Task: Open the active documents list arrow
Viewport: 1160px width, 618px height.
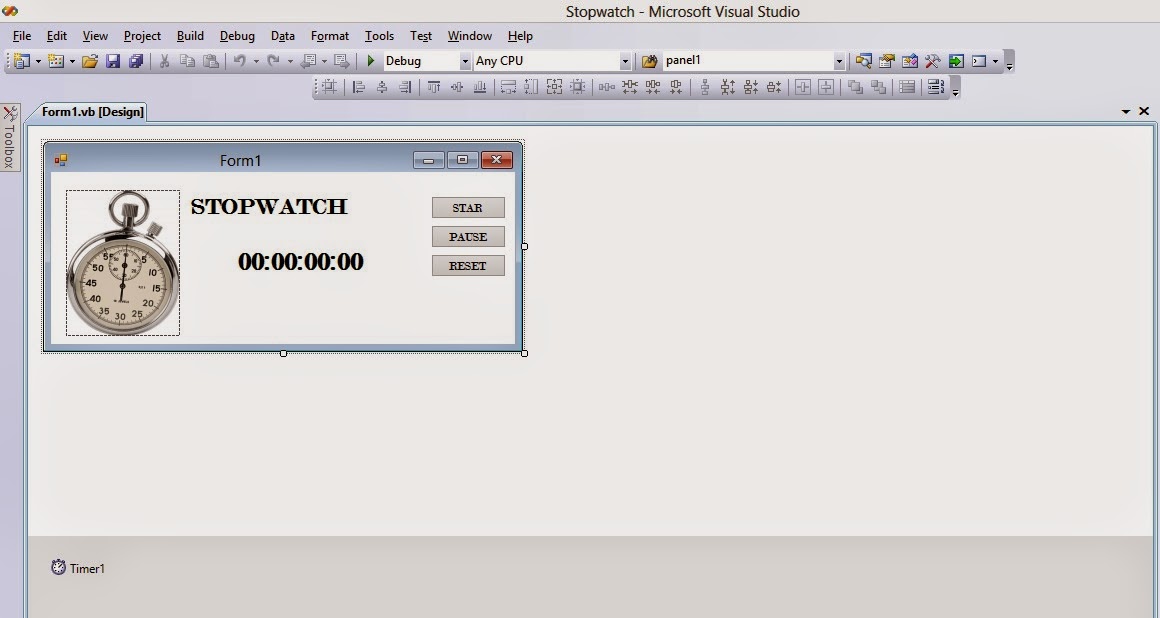Action: (x=1126, y=112)
